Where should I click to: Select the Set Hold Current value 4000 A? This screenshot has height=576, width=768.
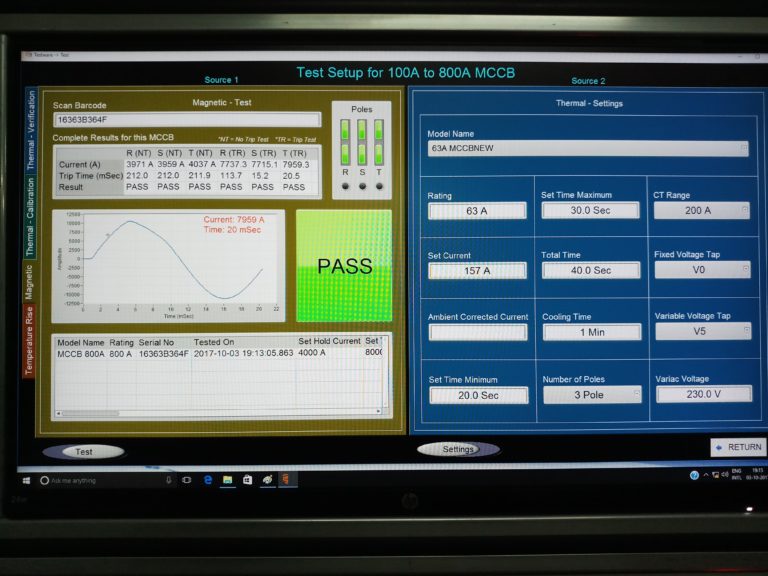pos(312,353)
